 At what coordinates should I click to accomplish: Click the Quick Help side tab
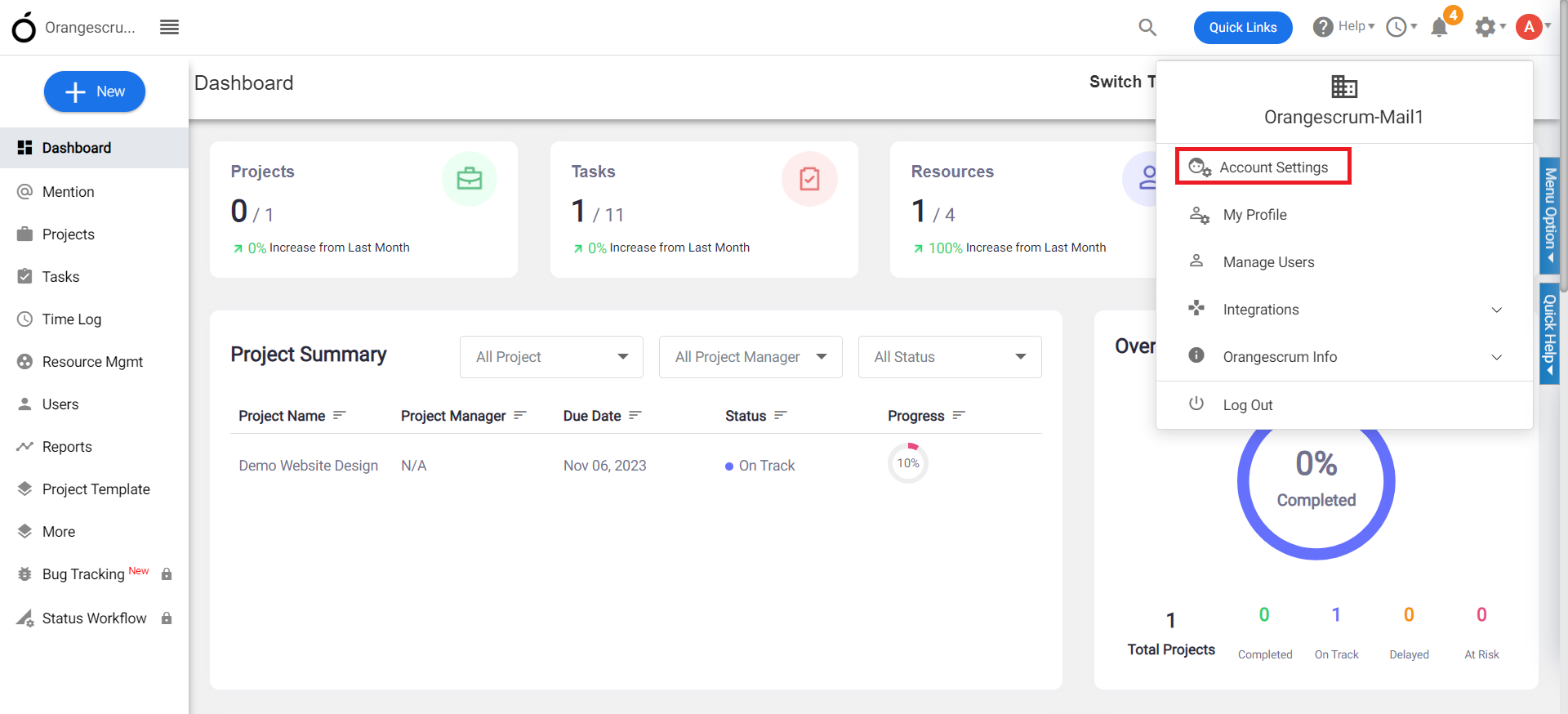(x=1549, y=333)
